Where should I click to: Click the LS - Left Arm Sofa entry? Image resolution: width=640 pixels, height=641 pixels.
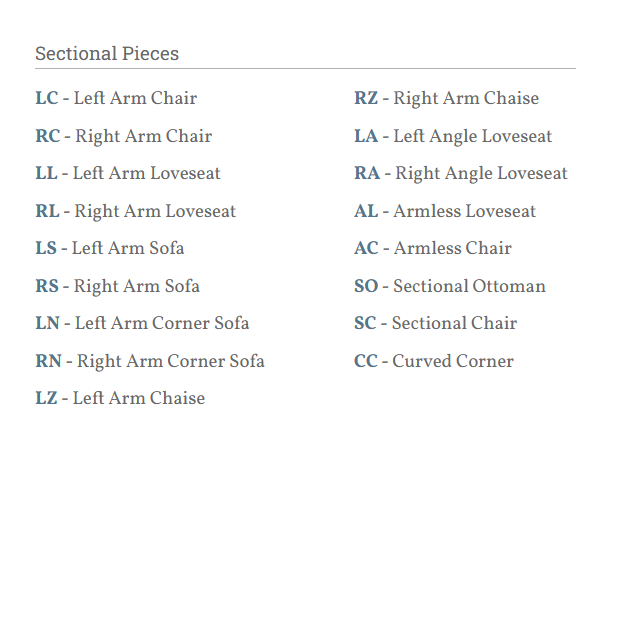click(110, 249)
